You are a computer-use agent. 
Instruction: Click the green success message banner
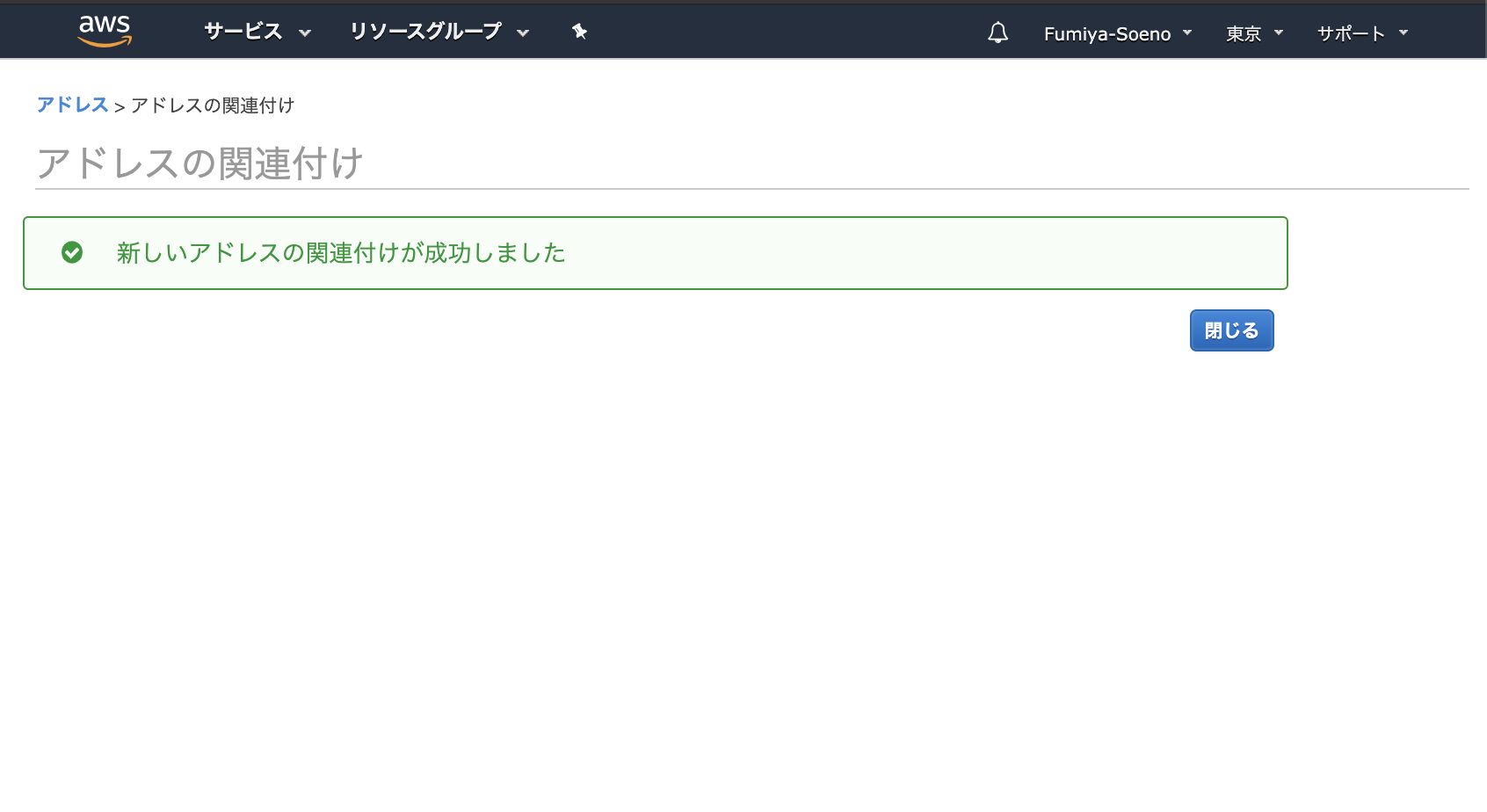656,253
